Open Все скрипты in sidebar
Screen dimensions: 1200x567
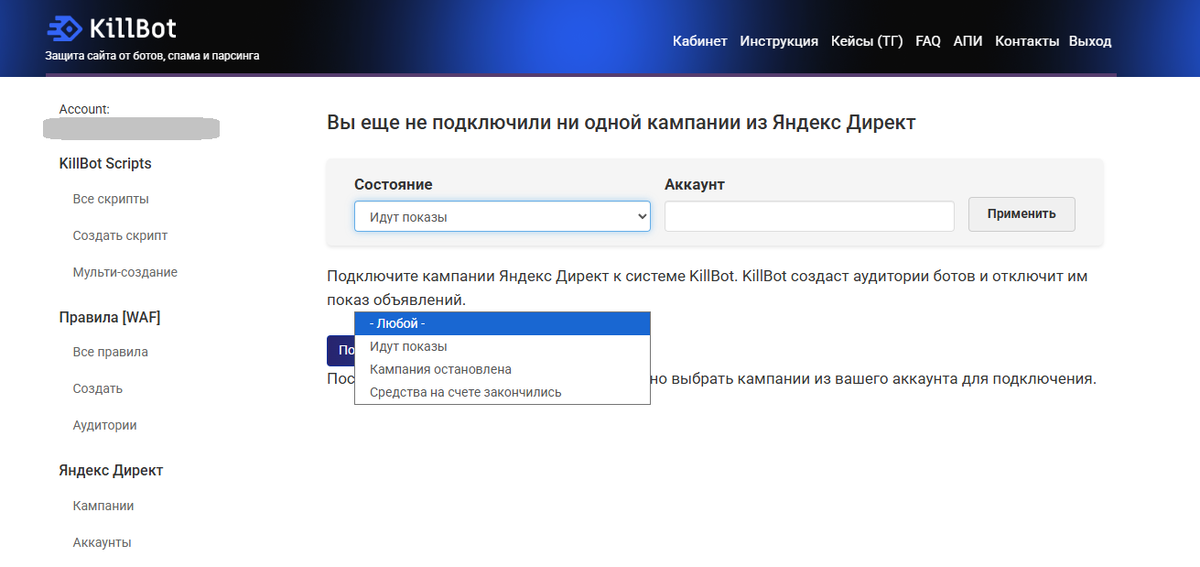pyautogui.click(x=111, y=199)
